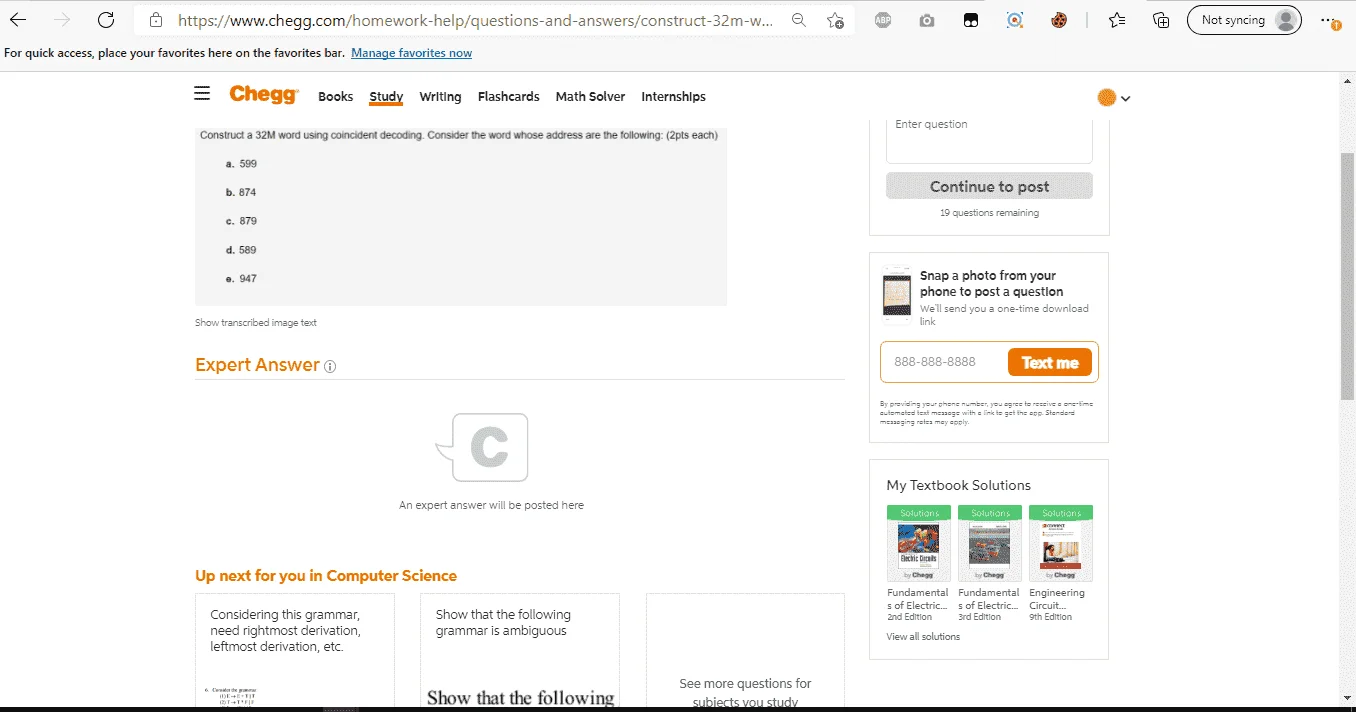
Task: Open the Favorites list icon
Action: point(1117,20)
